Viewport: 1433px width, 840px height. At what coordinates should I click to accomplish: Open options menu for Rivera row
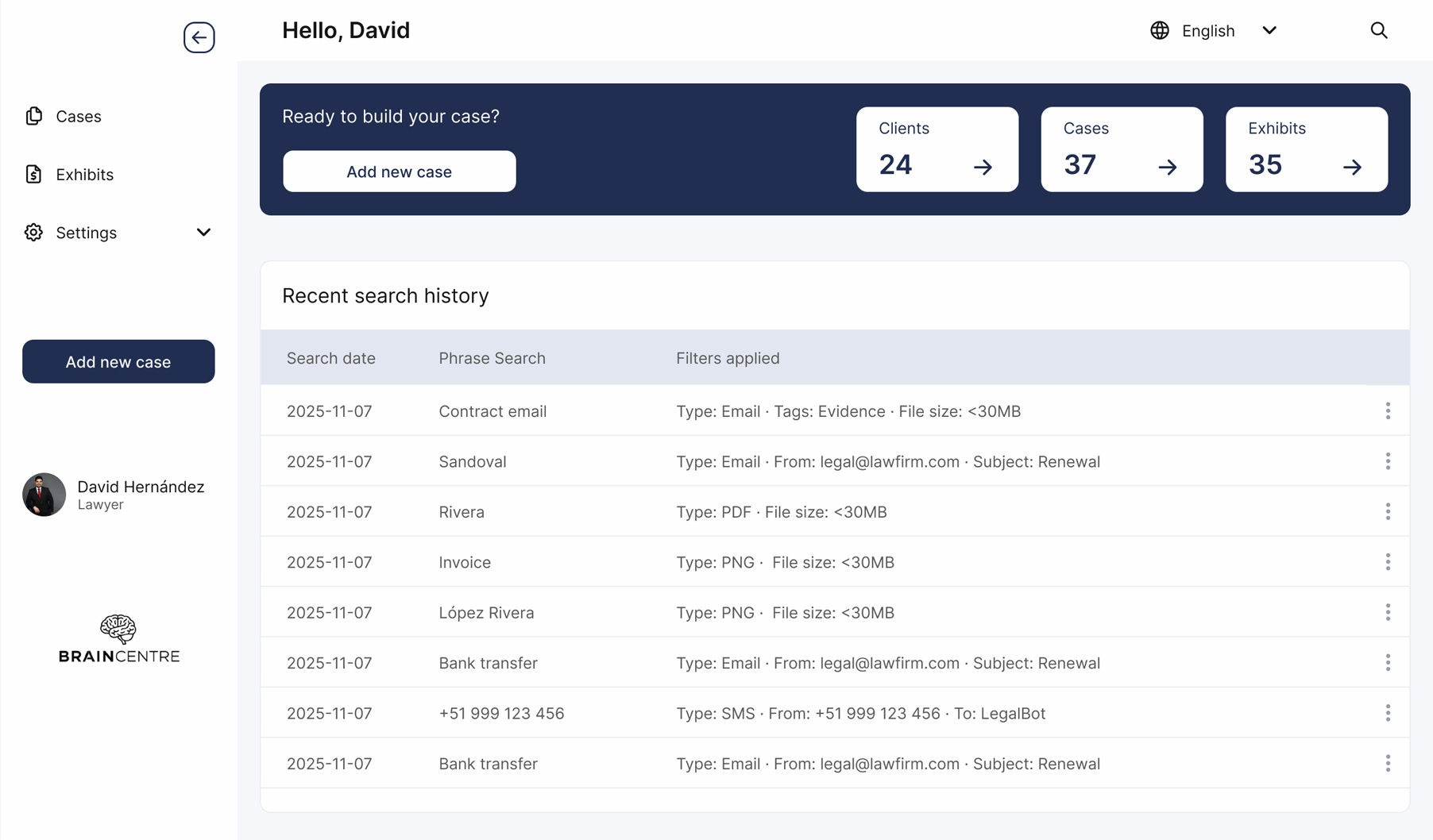pyautogui.click(x=1388, y=511)
